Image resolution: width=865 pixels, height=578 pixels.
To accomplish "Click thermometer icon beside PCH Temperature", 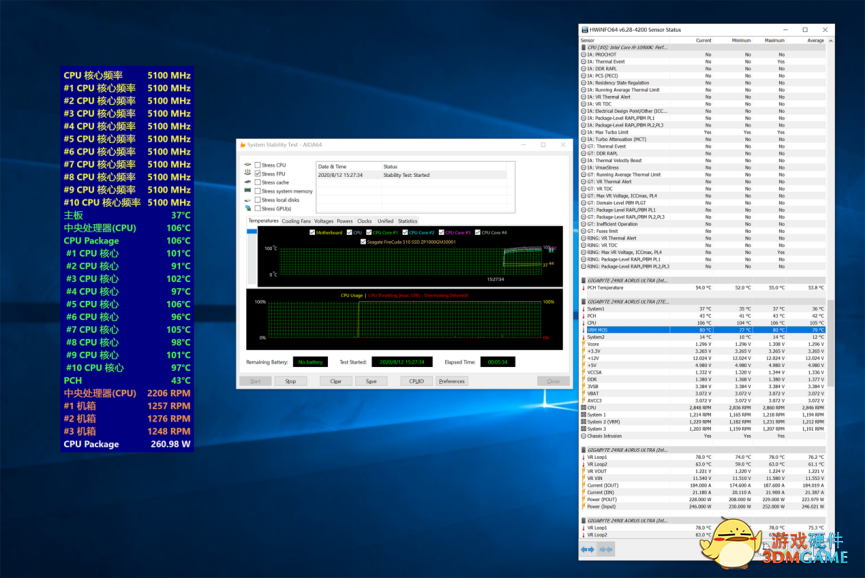I will [584, 288].
